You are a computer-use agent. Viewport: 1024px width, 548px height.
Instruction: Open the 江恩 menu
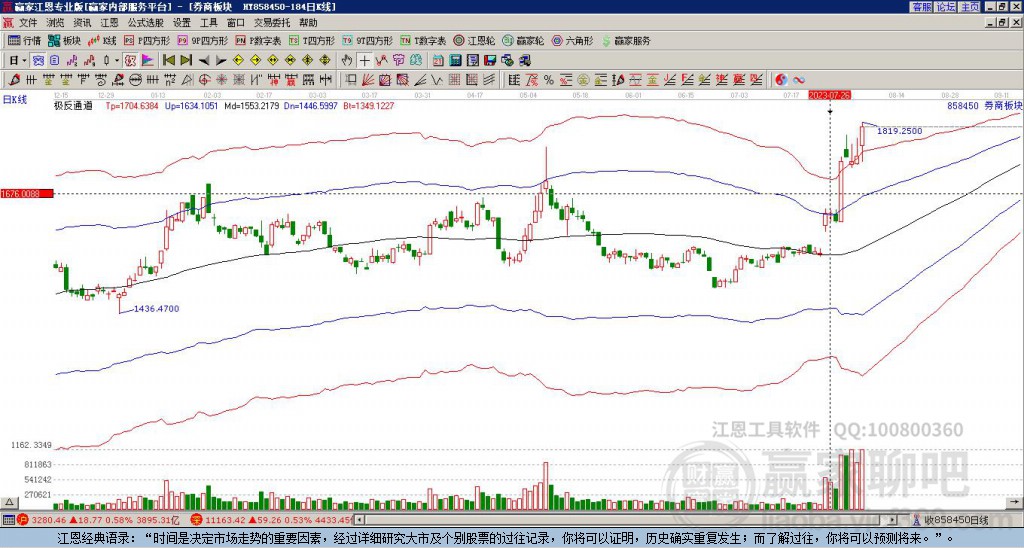(x=110, y=23)
